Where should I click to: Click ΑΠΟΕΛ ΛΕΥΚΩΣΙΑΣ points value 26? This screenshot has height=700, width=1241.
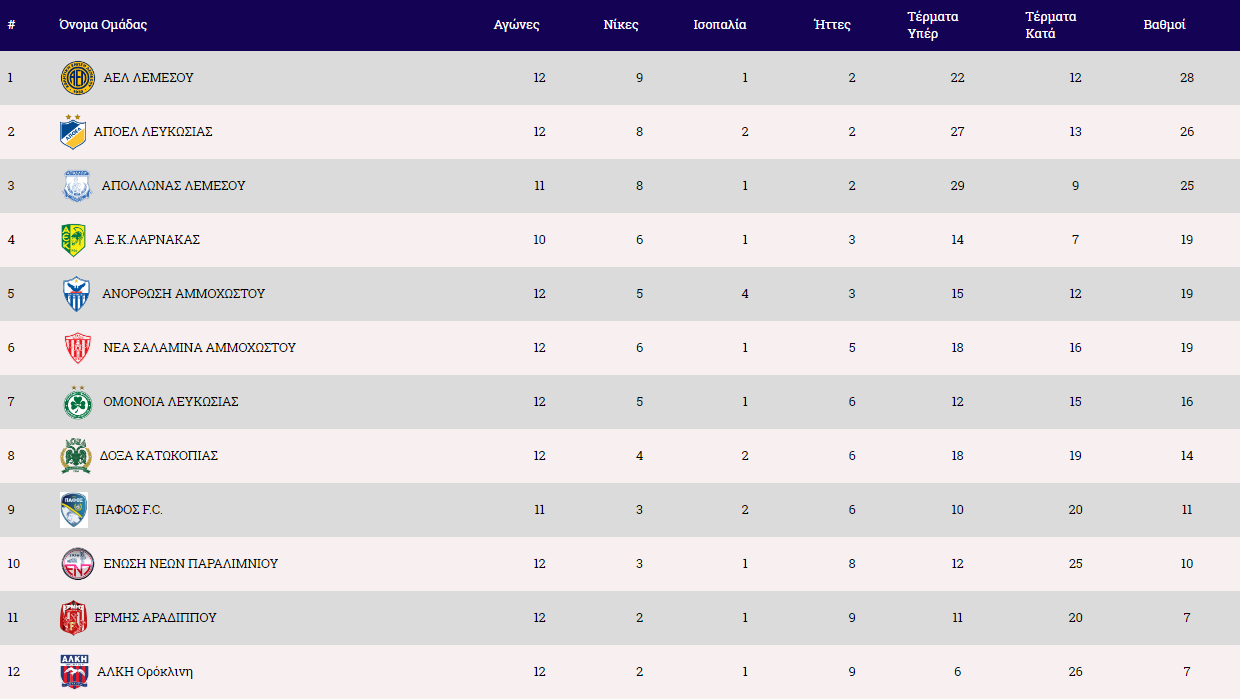click(1187, 132)
